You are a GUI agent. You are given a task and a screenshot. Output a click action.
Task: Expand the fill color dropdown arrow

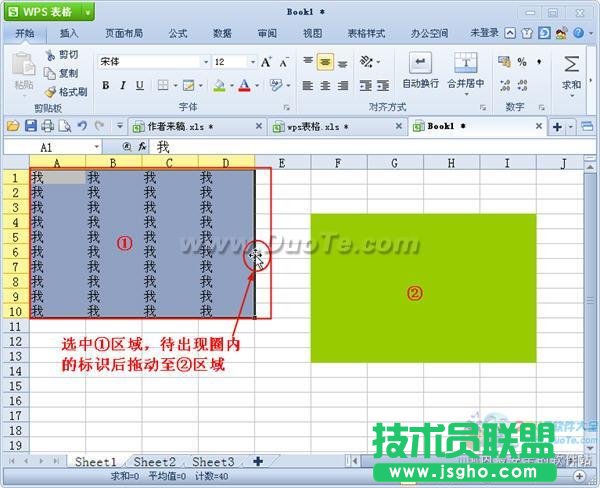[232, 85]
